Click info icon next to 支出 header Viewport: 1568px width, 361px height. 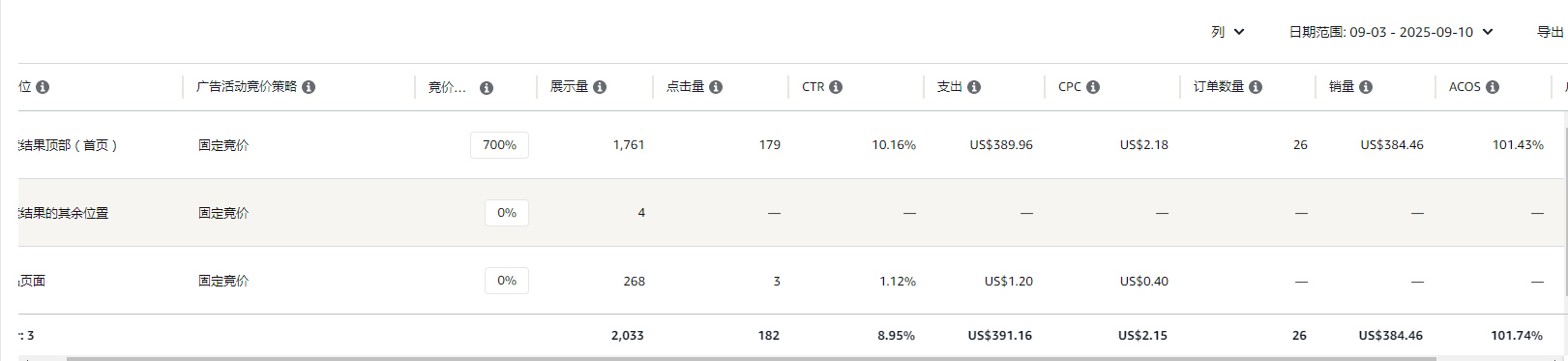974,87
